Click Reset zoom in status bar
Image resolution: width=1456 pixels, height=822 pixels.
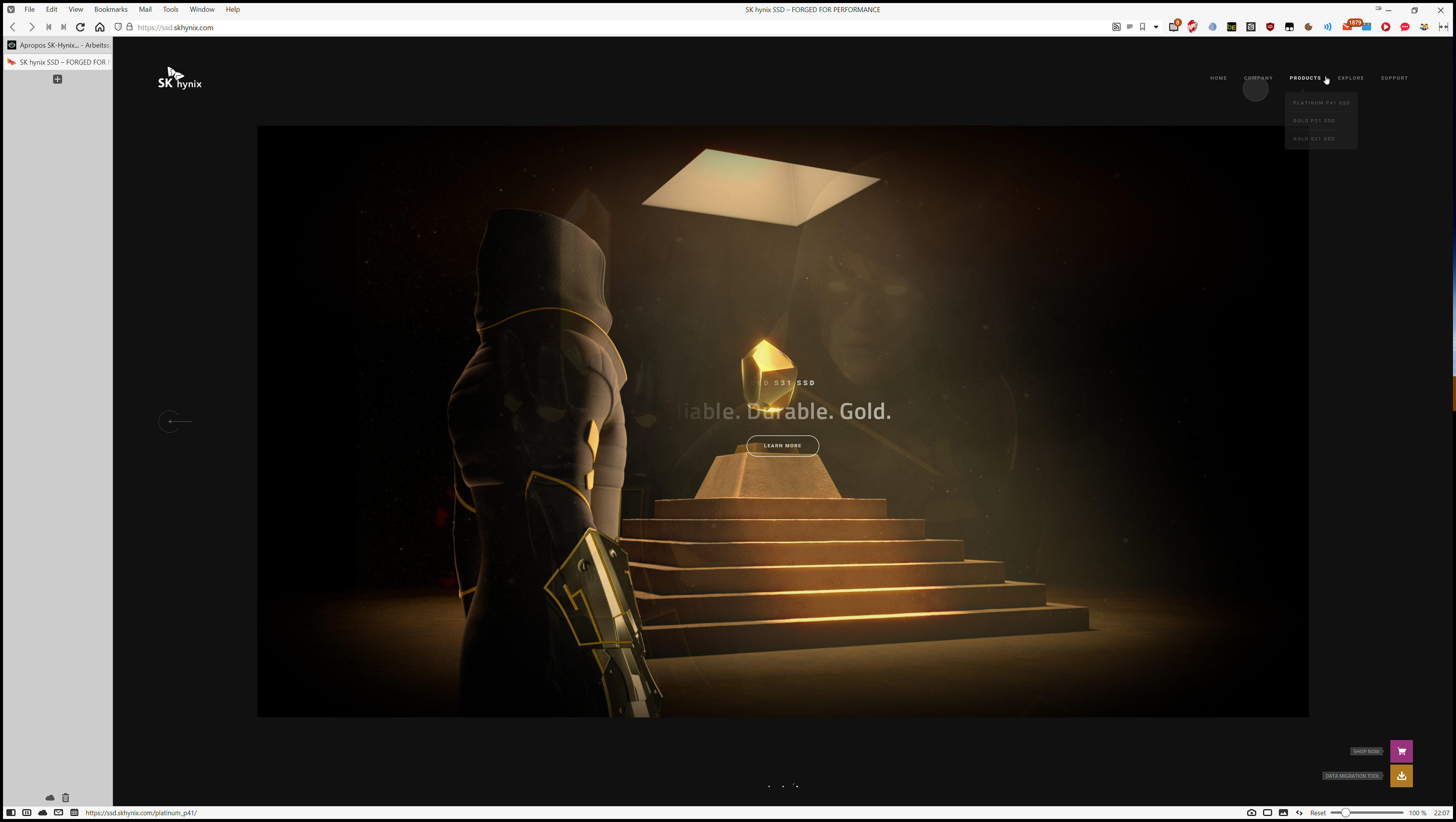pyautogui.click(x=1317, y=813)
